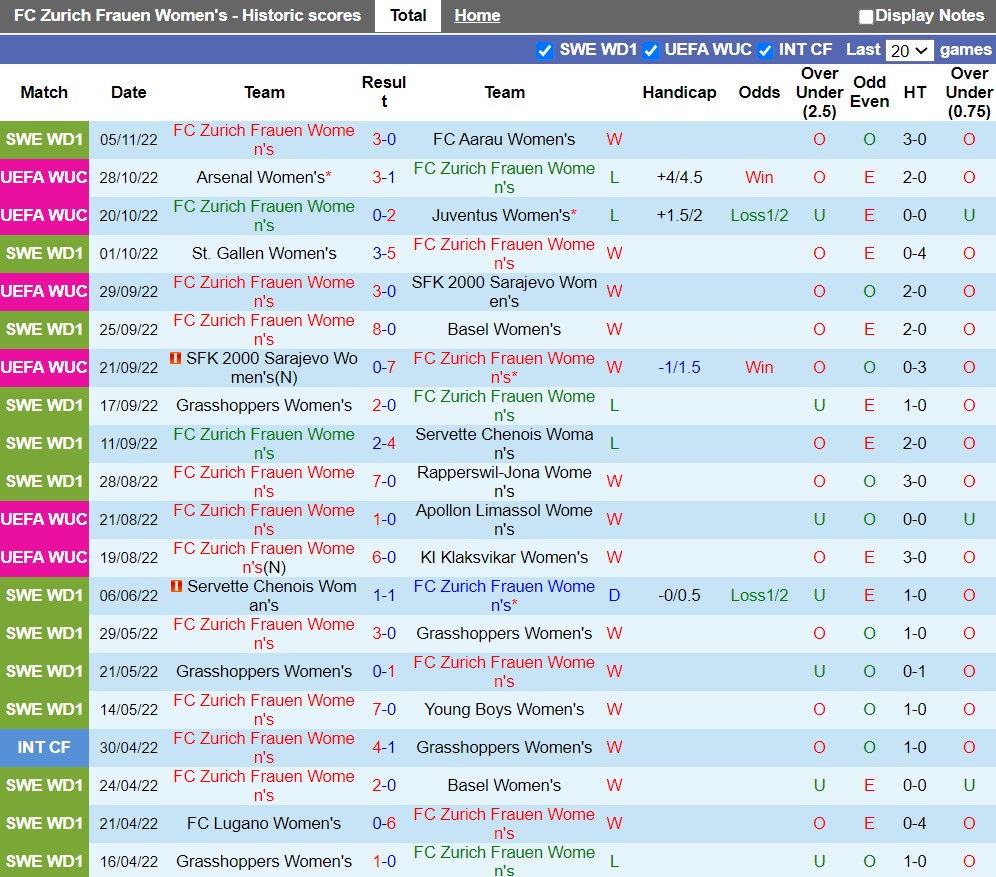The width and height of the screenshot is (996, 877).
Task: Click the red card icon beside Servette Chenois Woman's
Action: 176,586
